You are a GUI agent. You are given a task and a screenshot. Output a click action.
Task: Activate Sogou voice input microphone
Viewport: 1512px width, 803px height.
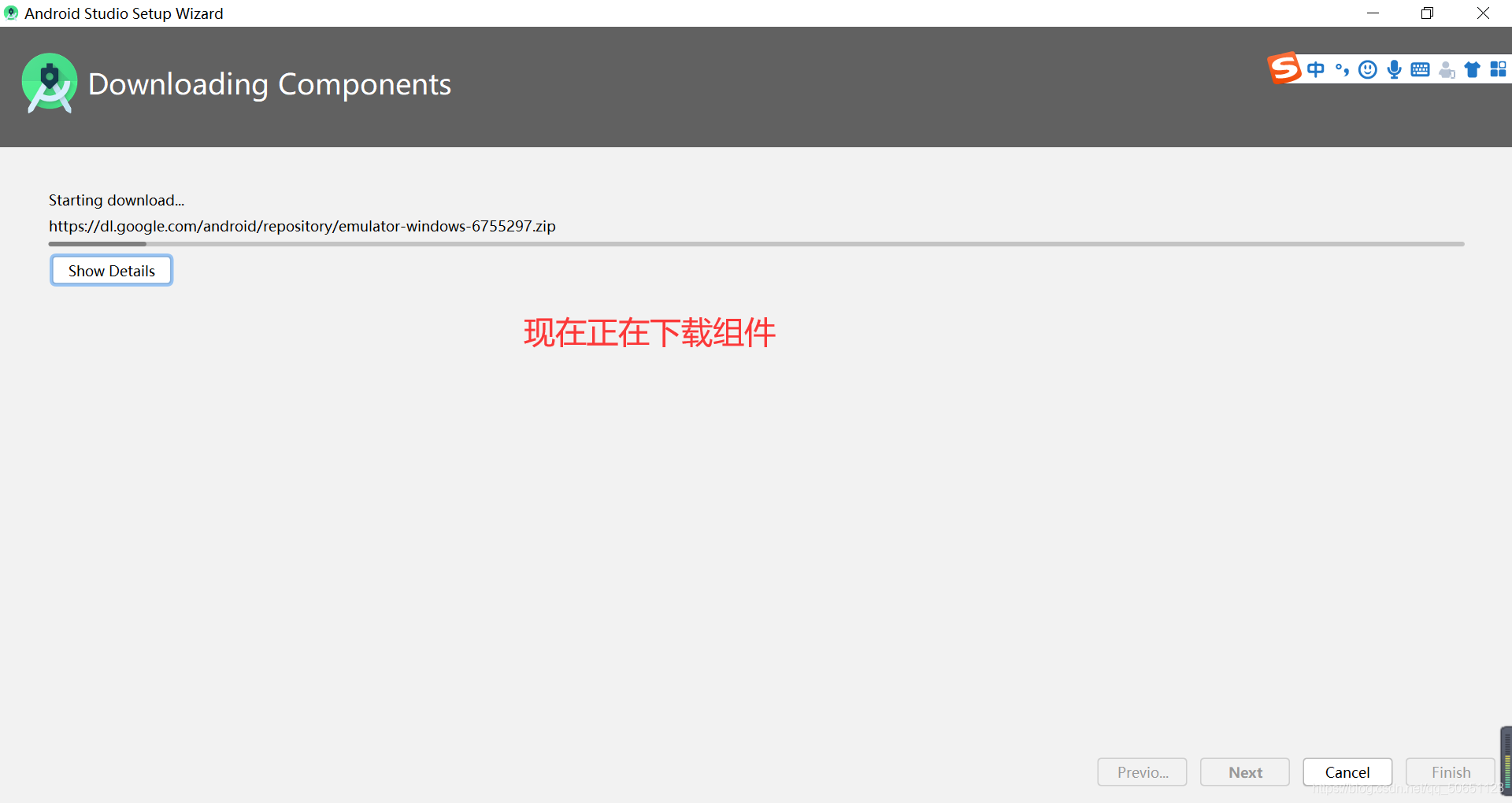(x=1394, y=69)
